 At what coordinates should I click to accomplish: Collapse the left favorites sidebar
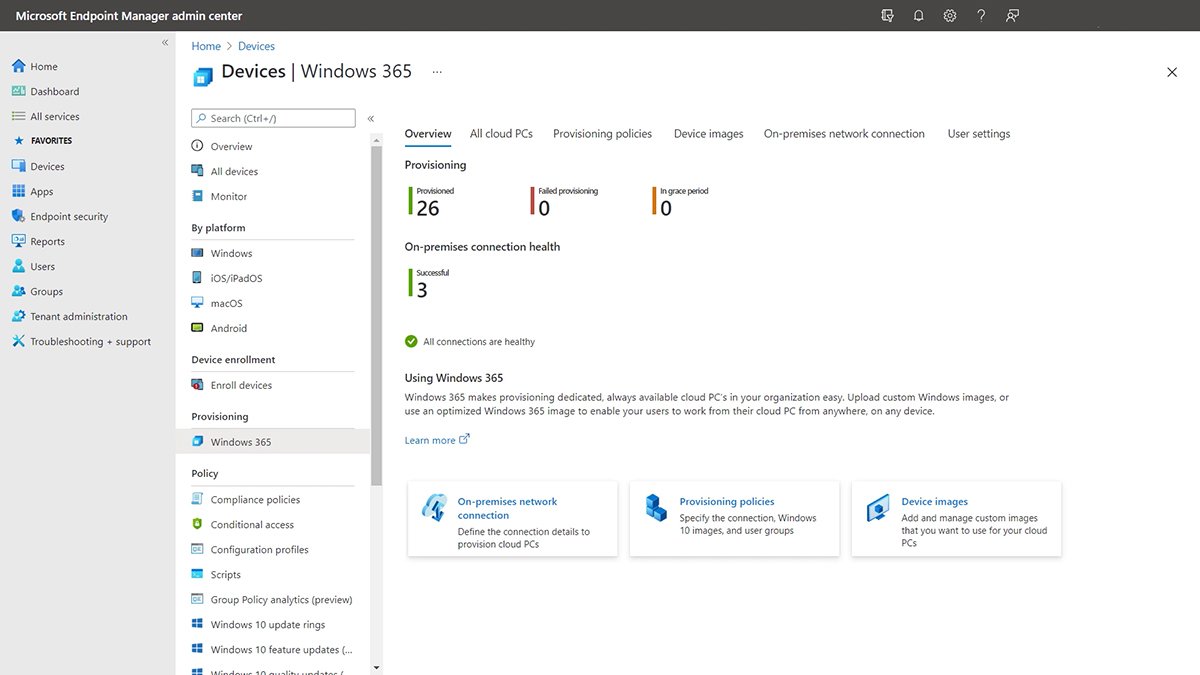click(x=165, y=42)
